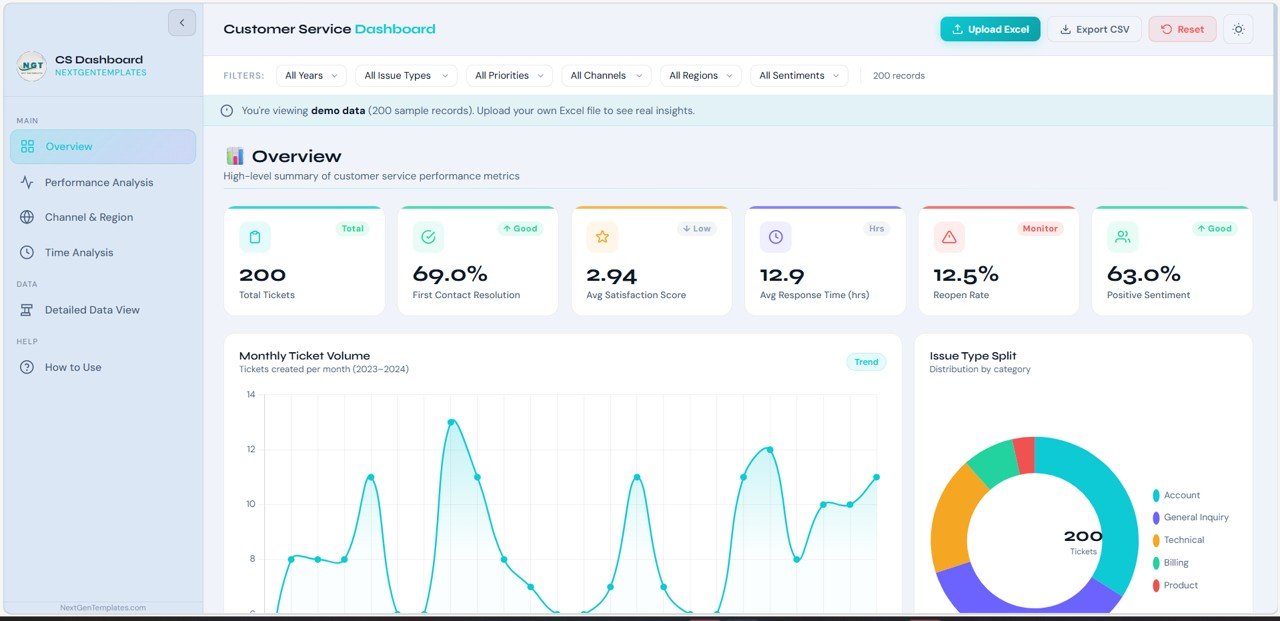Click the globe icon for Channel & Region
The width and height of the screenshot is (1280, 621).
[26, 217]
